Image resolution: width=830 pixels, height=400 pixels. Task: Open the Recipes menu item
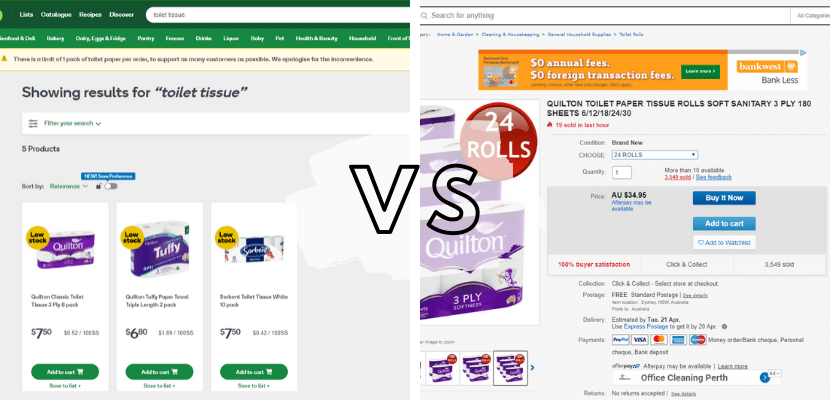pos(91,15)
